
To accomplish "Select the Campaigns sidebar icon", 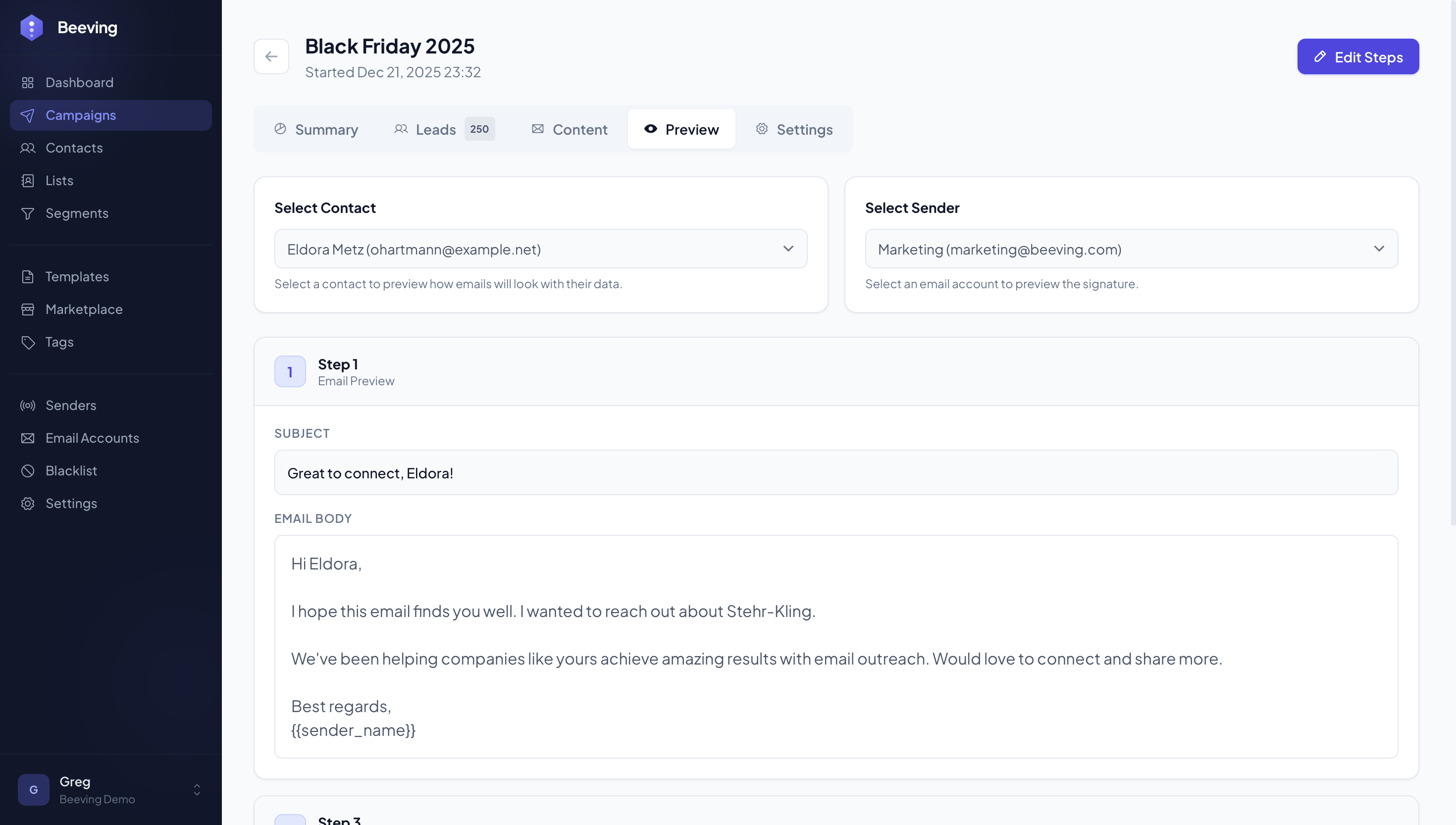I will [x=28, y=115].
